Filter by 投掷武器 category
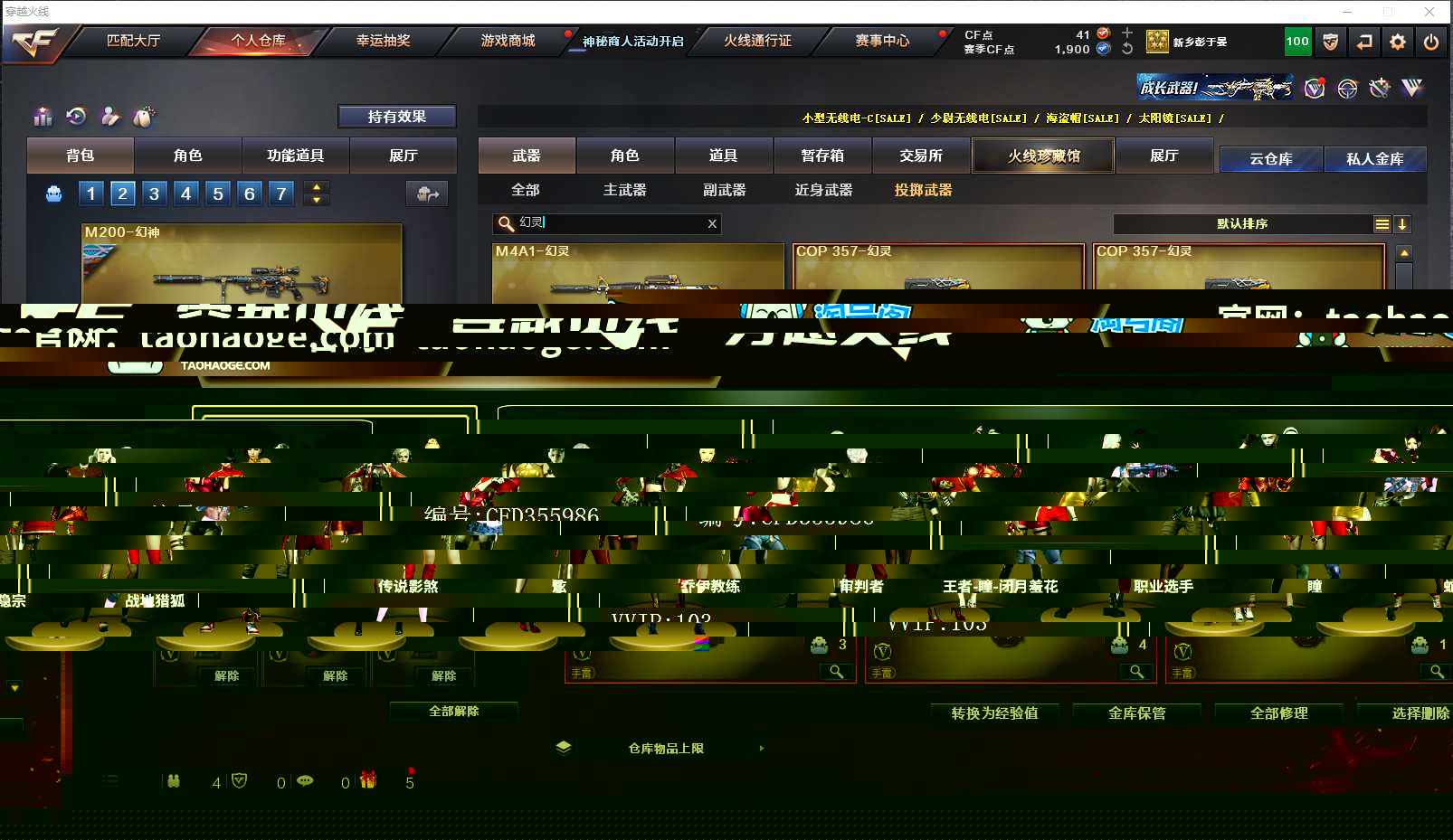This screenshot has height=840, width=1453. click(924, 190)
